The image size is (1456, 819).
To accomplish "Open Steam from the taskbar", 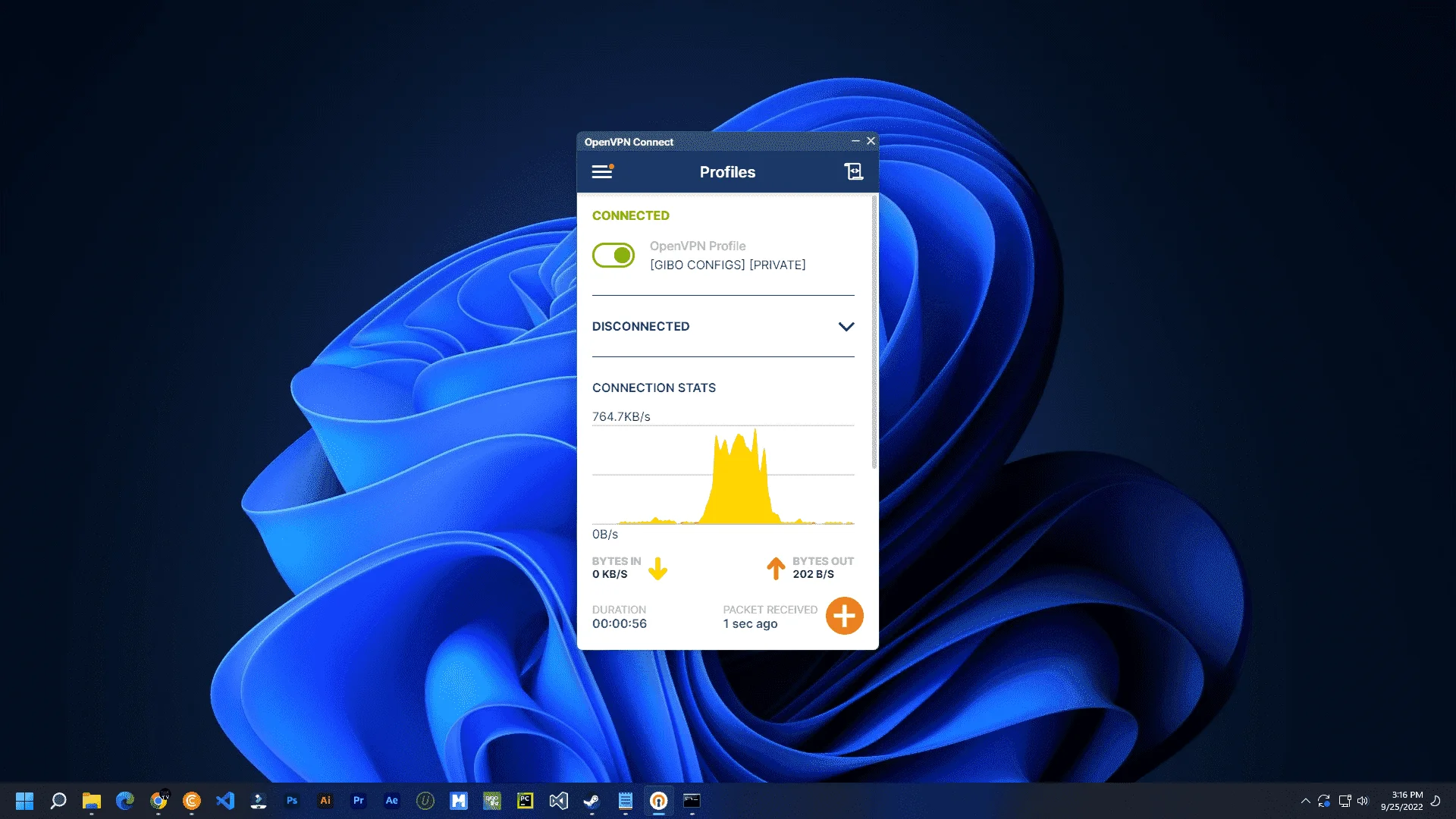I will [592, 801].
